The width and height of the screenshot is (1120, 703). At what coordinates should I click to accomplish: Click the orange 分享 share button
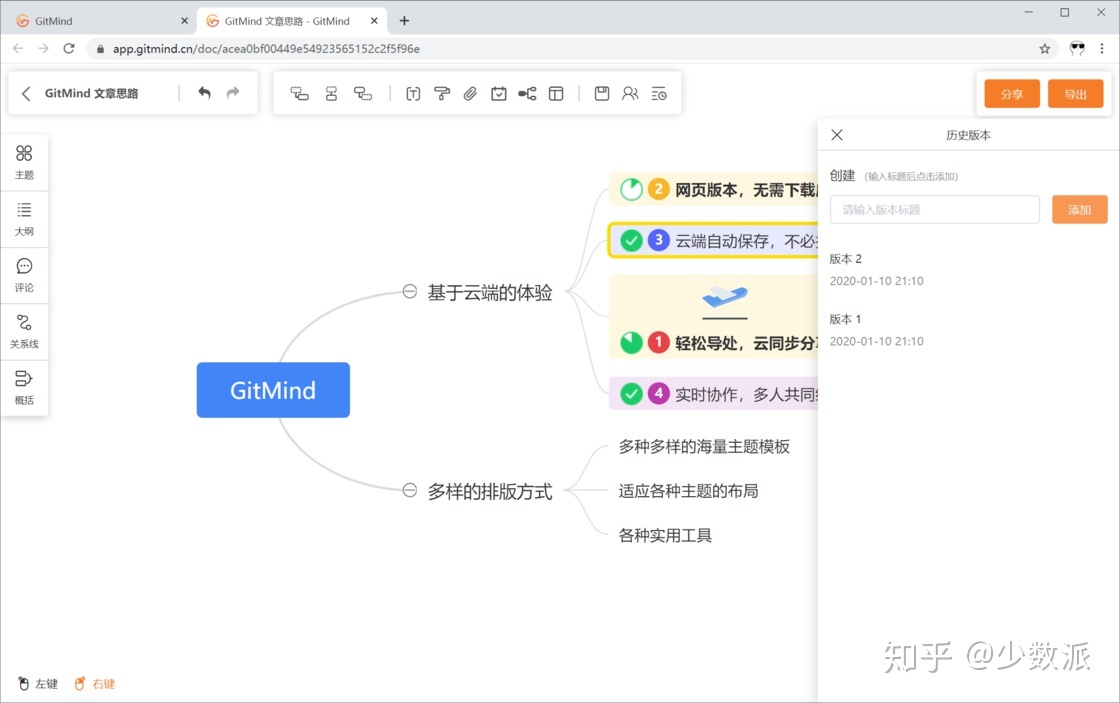click(1012, 94)
